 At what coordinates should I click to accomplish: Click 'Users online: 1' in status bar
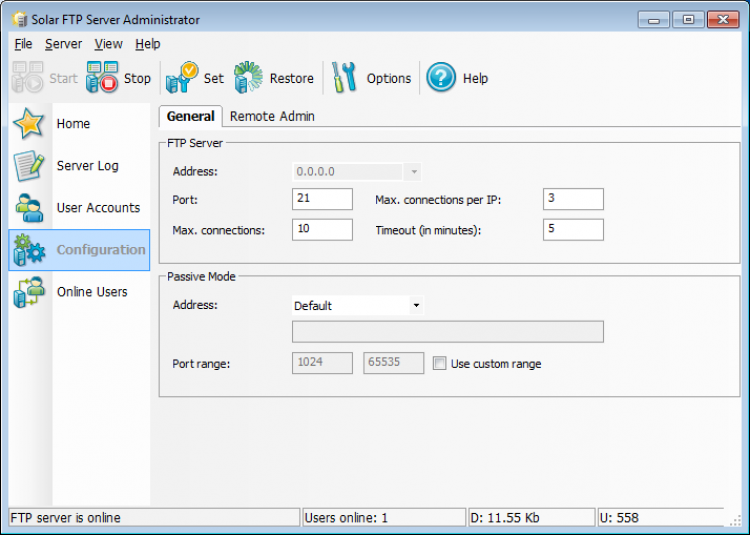point(346,518)
